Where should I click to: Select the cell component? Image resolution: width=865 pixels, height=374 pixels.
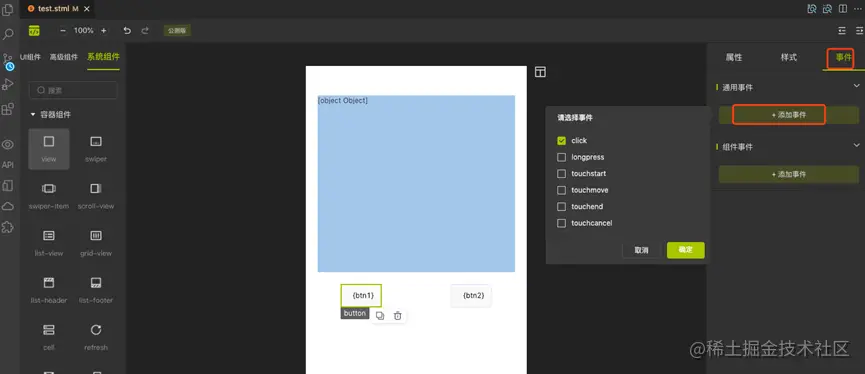click(49, 337)
